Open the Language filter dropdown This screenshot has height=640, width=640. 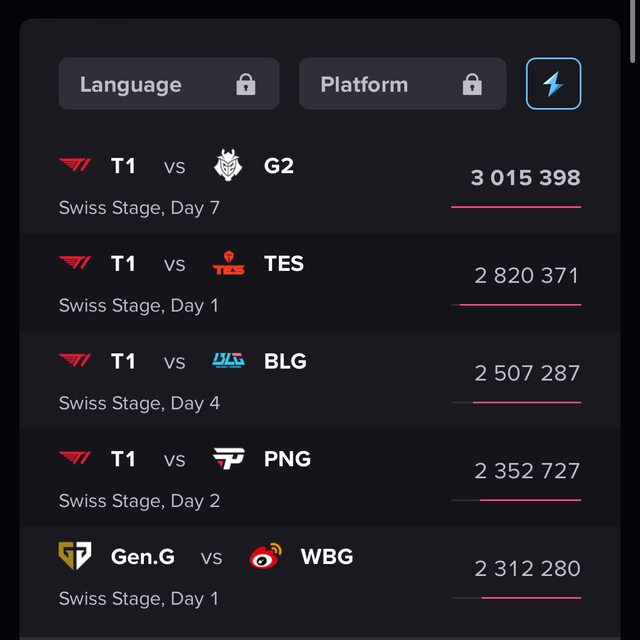[x=168, y=85]
